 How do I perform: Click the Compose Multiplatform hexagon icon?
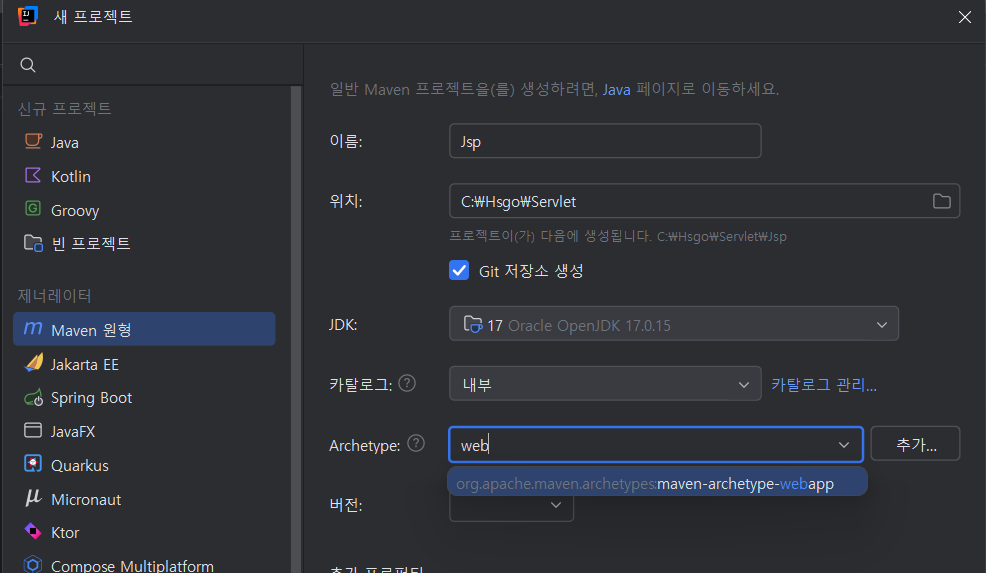tap(33, 565)
